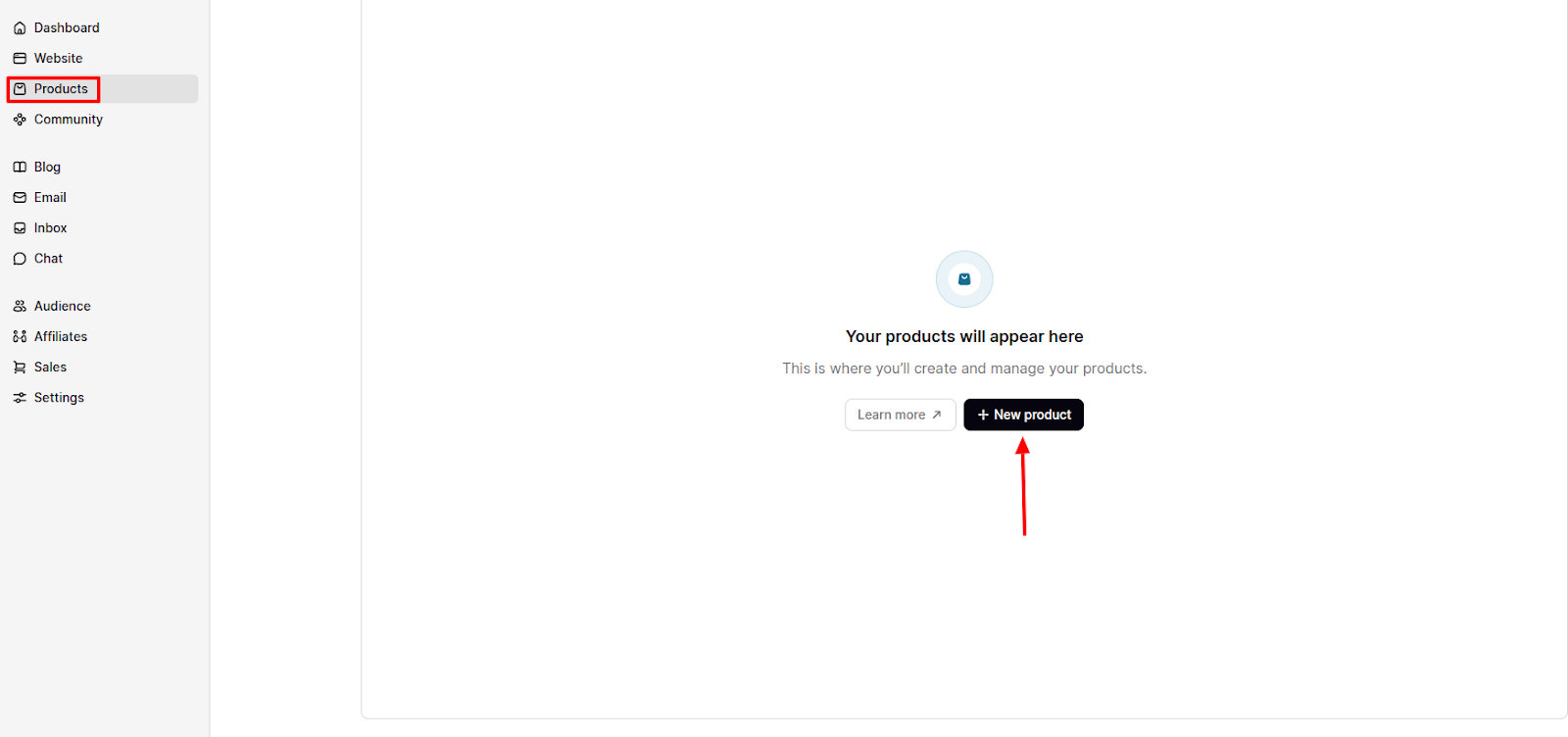Create a product with New product button

pos(1023,415)
